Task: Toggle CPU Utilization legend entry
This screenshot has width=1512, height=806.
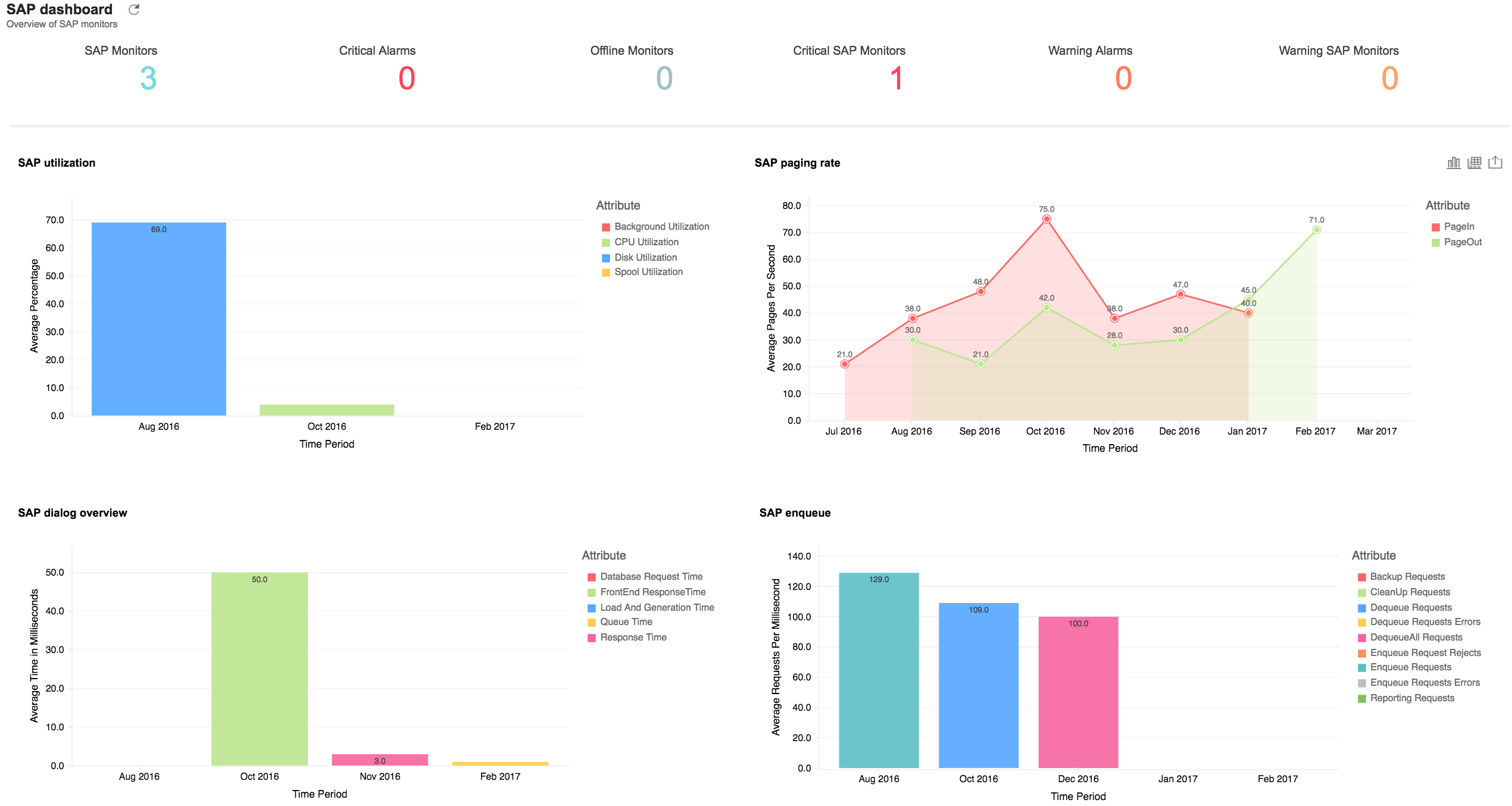Action: 646,242
